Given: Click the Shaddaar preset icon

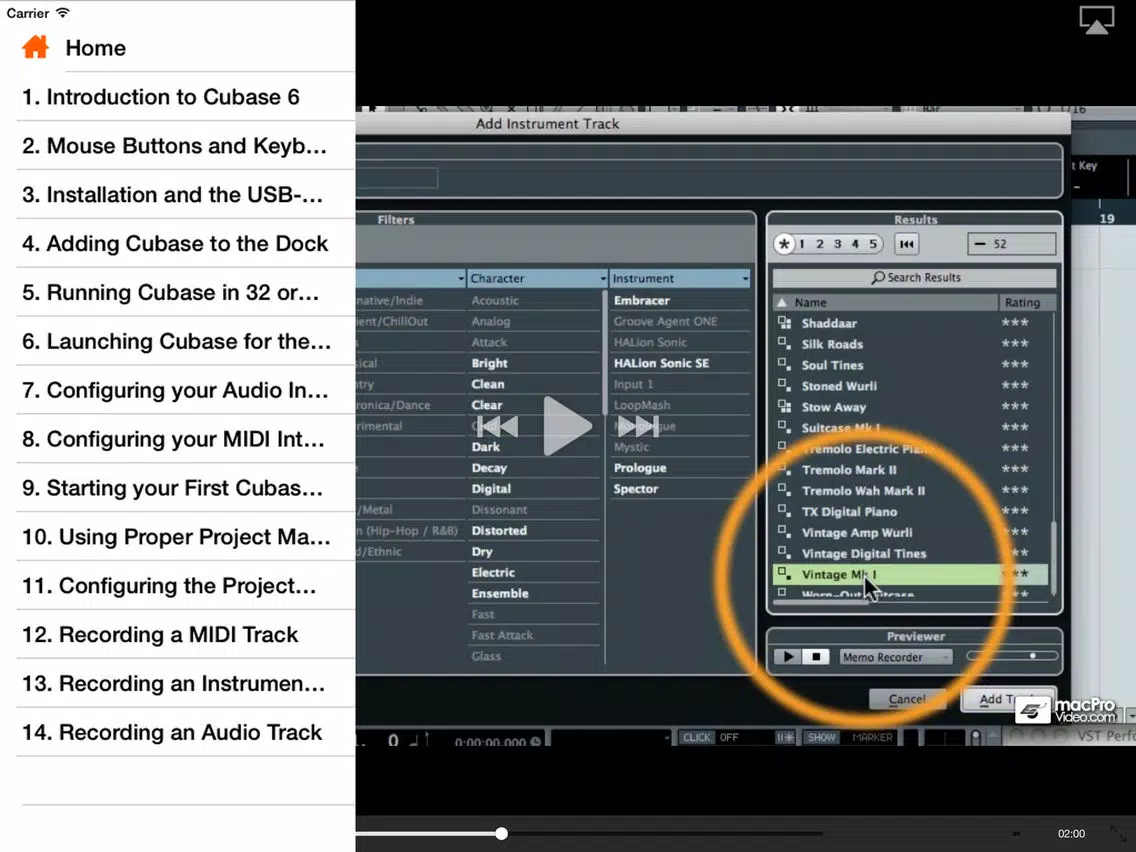Looking at the screenshot, I should click(784, 323).
